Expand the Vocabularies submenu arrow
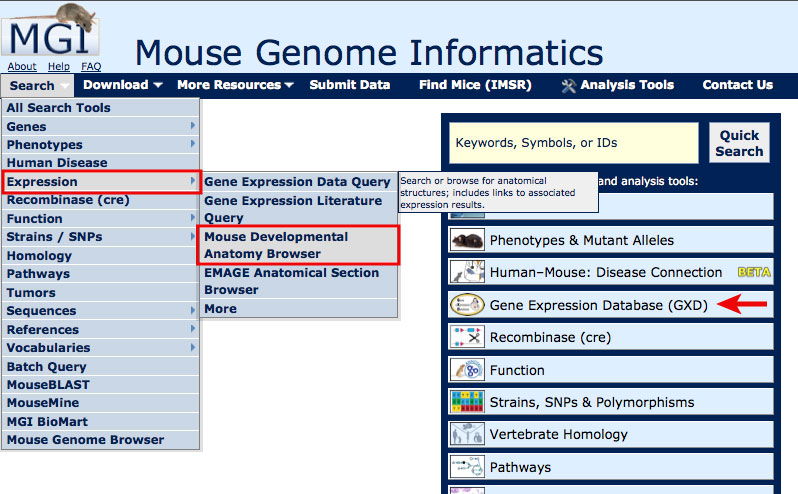Screen dimensions: 798x494 pyautogui.click(x=192, y=347)
